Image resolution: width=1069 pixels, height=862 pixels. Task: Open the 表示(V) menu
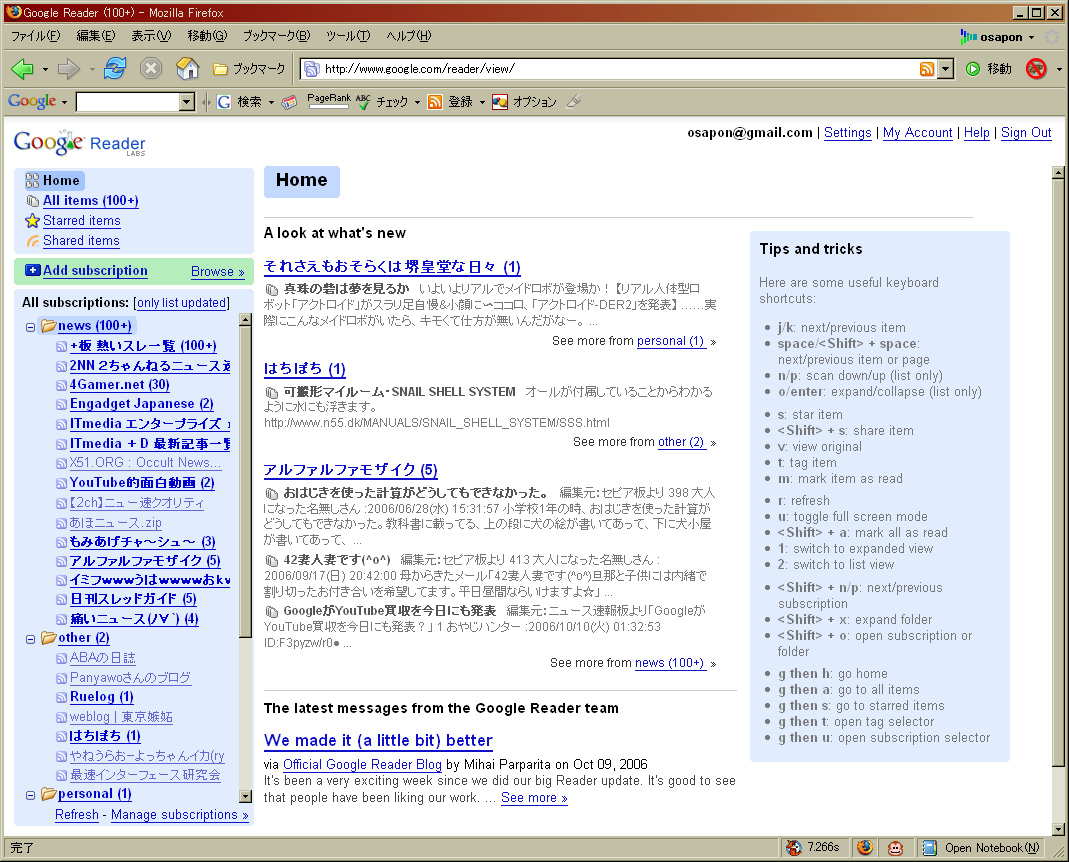(x=151, y=35)
